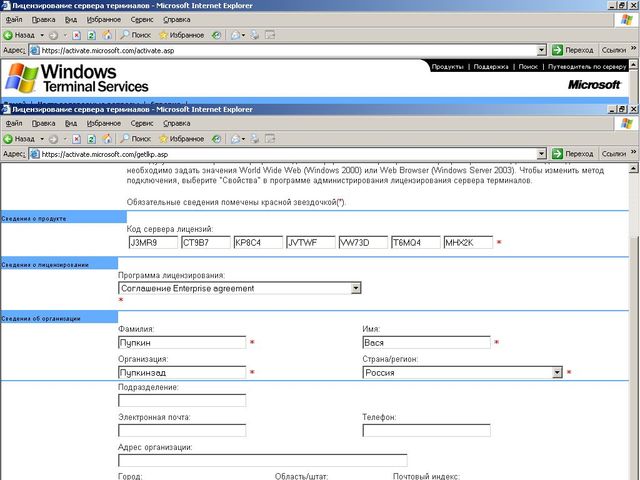This screenshot has height=480, width=640.
Task: Open Поиск in front window toolbar
Action: click(x=136, y=139)
